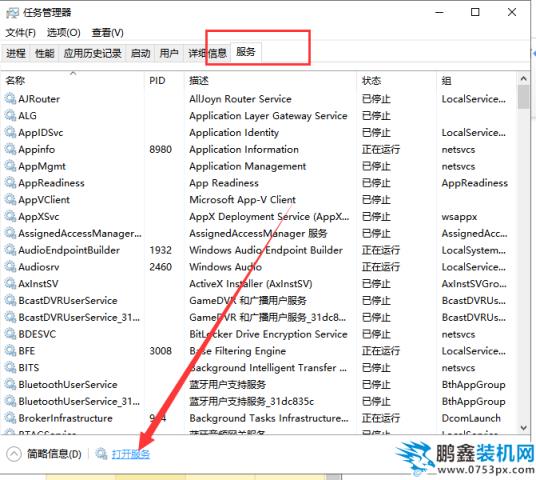The height and width of the screenshot is (480, 536).
Task: Click PID 3008 in the BFE row
Action: pos(161,351)
